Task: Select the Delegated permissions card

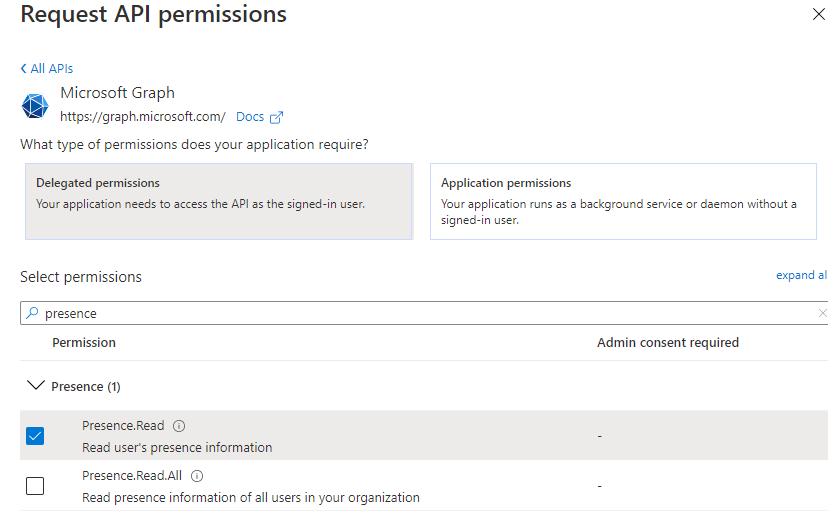Action: pyautogui.click(x=219, y=201)
